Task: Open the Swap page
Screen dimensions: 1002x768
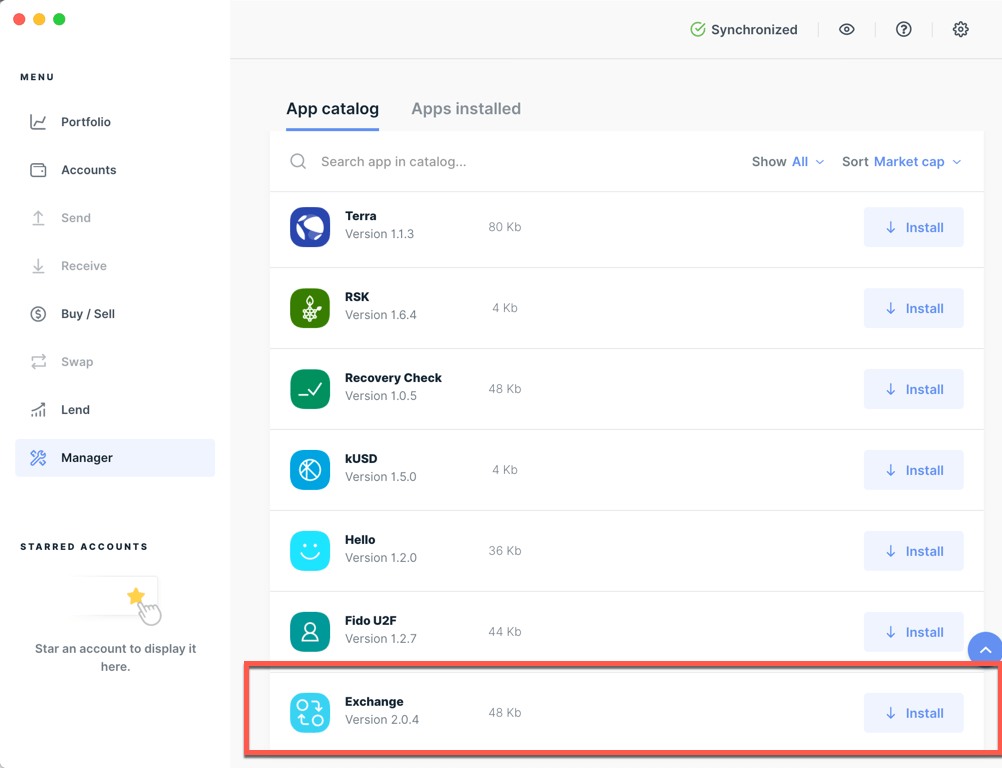Action: [115, 362]
